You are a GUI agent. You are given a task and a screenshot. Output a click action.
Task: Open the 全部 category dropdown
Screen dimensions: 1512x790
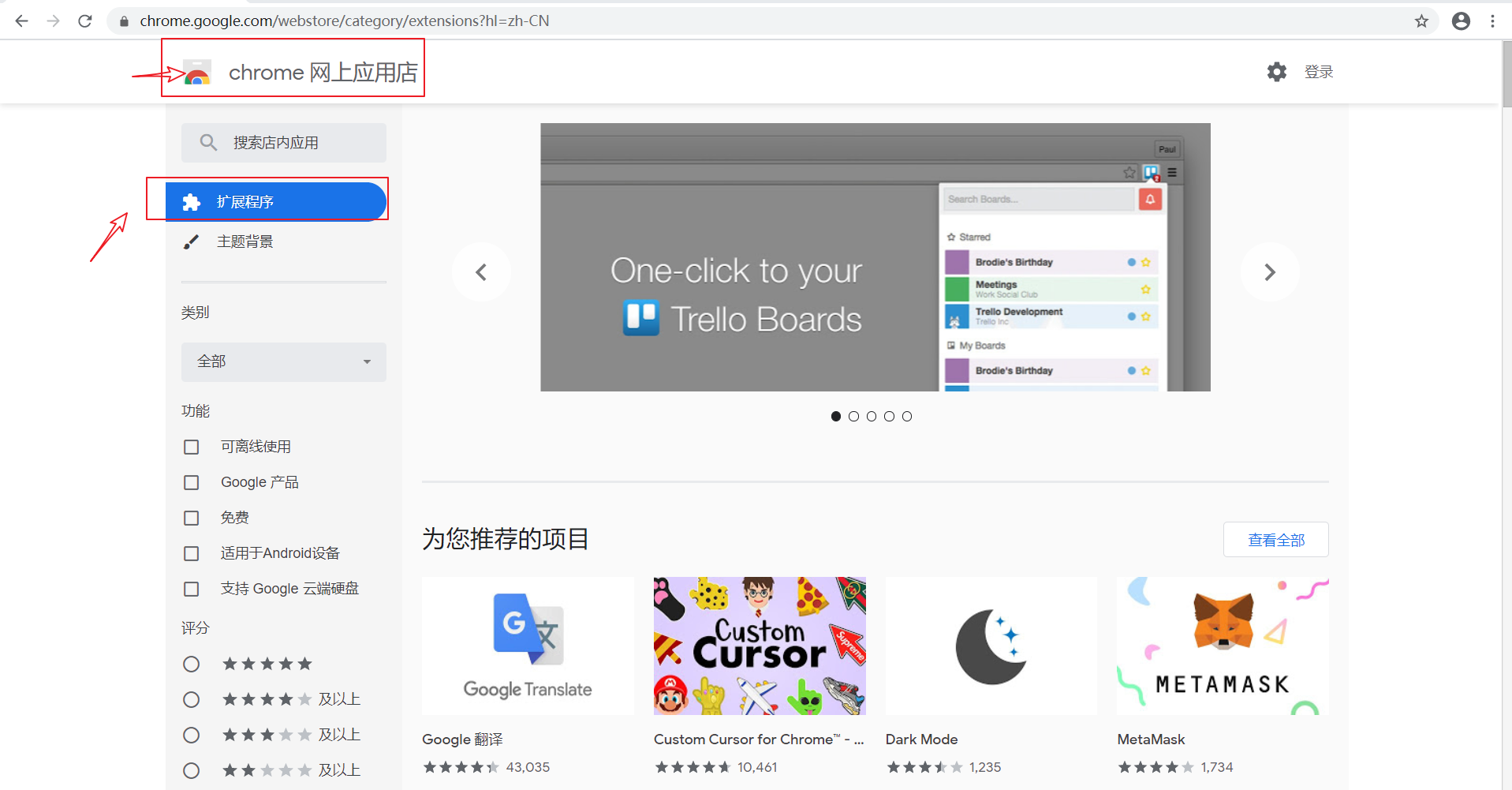(284, 361)
